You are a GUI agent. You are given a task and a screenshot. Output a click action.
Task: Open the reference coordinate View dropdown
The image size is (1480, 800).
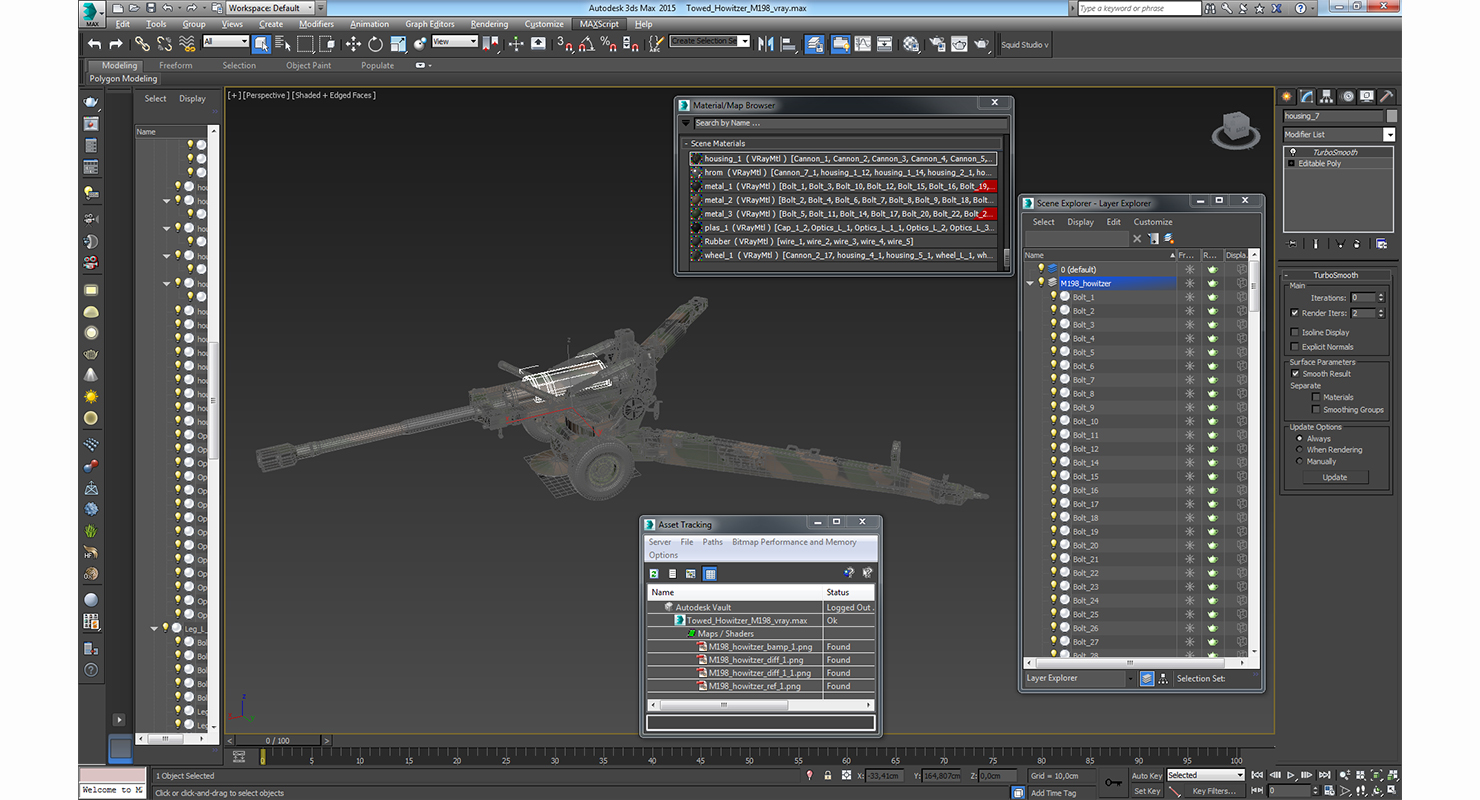point(454,42)
